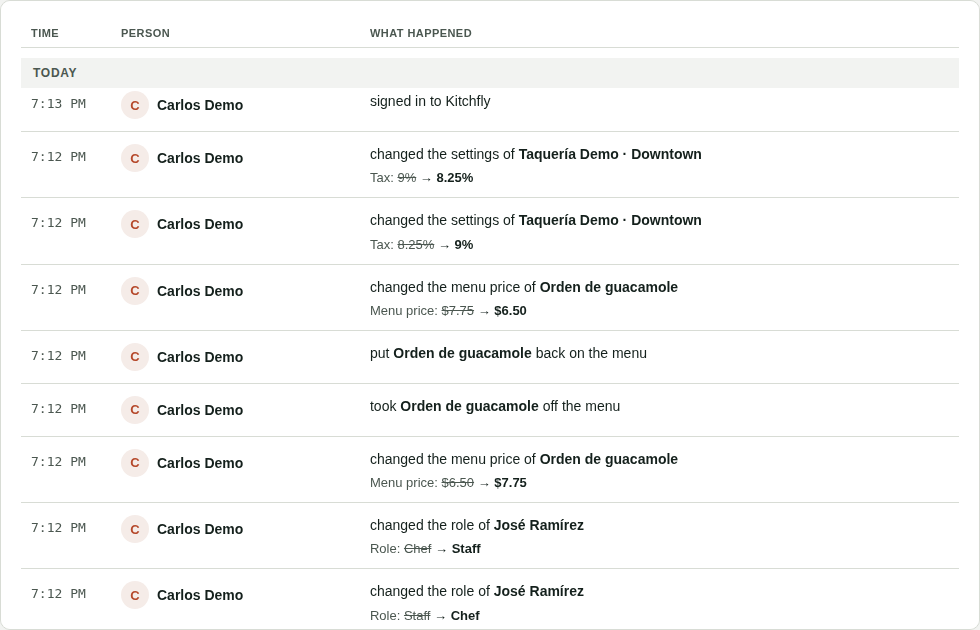
Task: Select 'signed in to Kitchfly' entry text
Action: (x=430, y=101)
